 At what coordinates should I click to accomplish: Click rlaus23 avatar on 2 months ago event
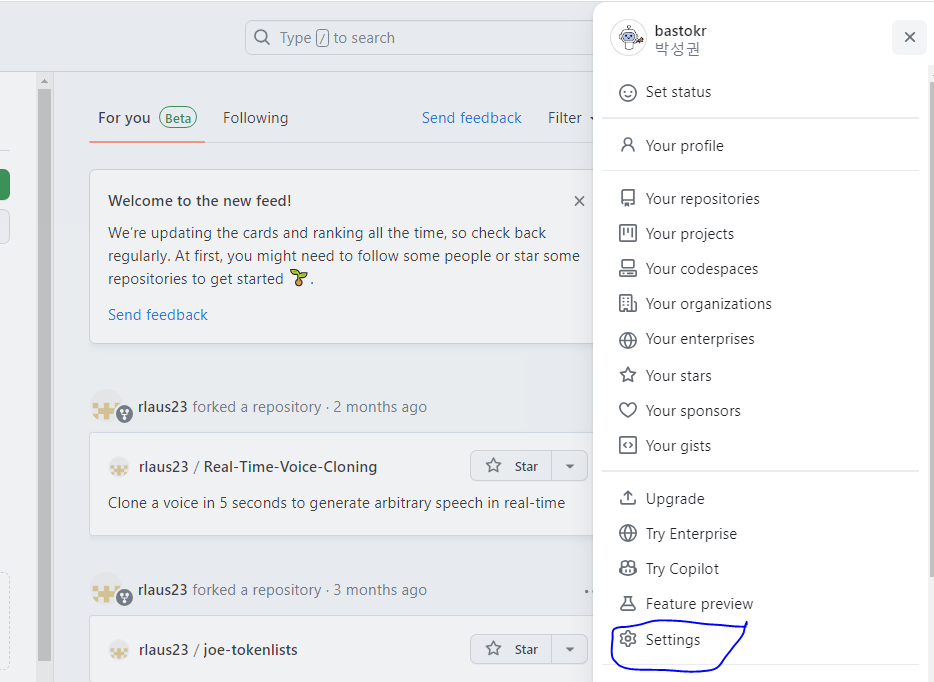(x=107, y=406)
